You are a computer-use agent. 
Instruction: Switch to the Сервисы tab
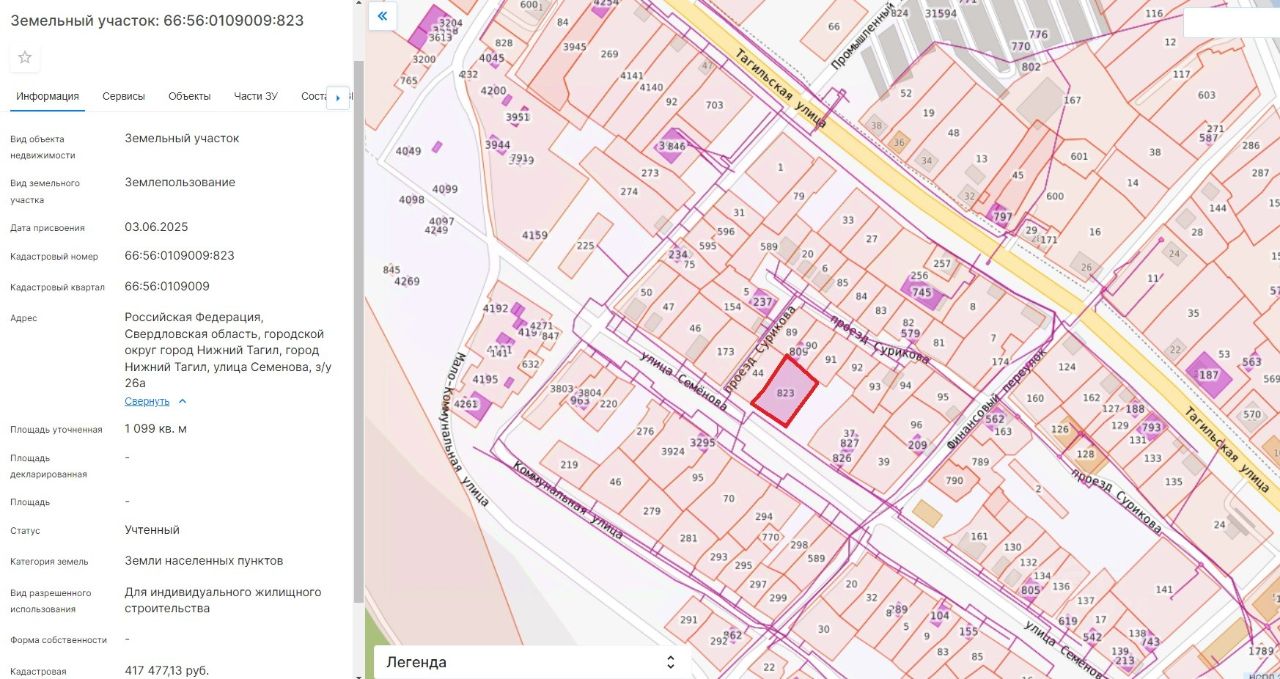123,96
